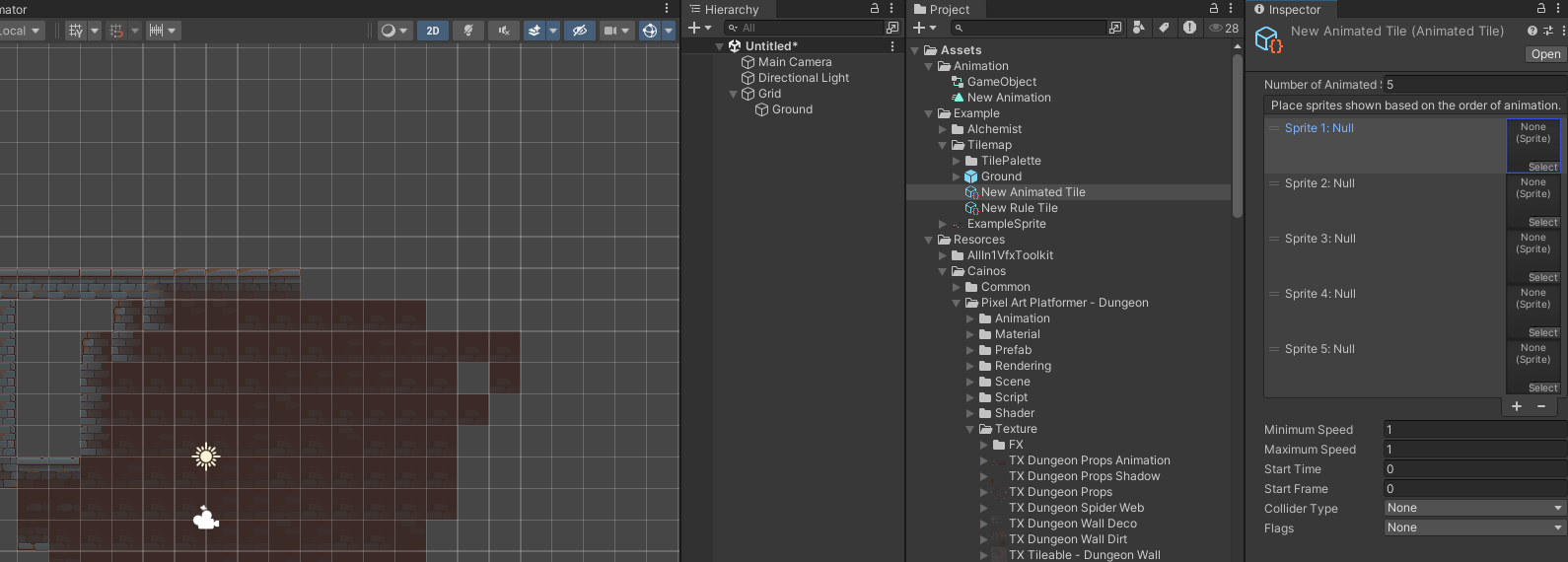Toggle grid snapping icon
This screenshot has height=562, width=1568.
[116, 31]
